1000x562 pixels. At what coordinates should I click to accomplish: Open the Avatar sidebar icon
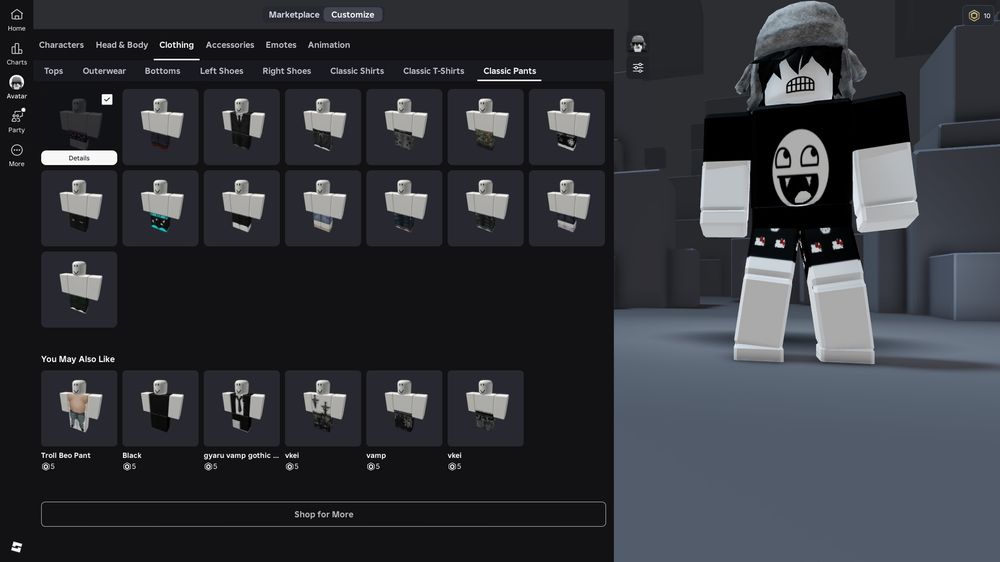point(17,87)
